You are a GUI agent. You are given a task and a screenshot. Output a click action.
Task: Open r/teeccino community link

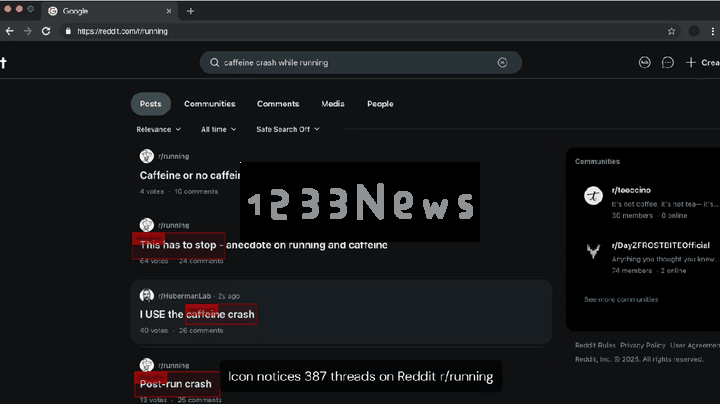631,190
